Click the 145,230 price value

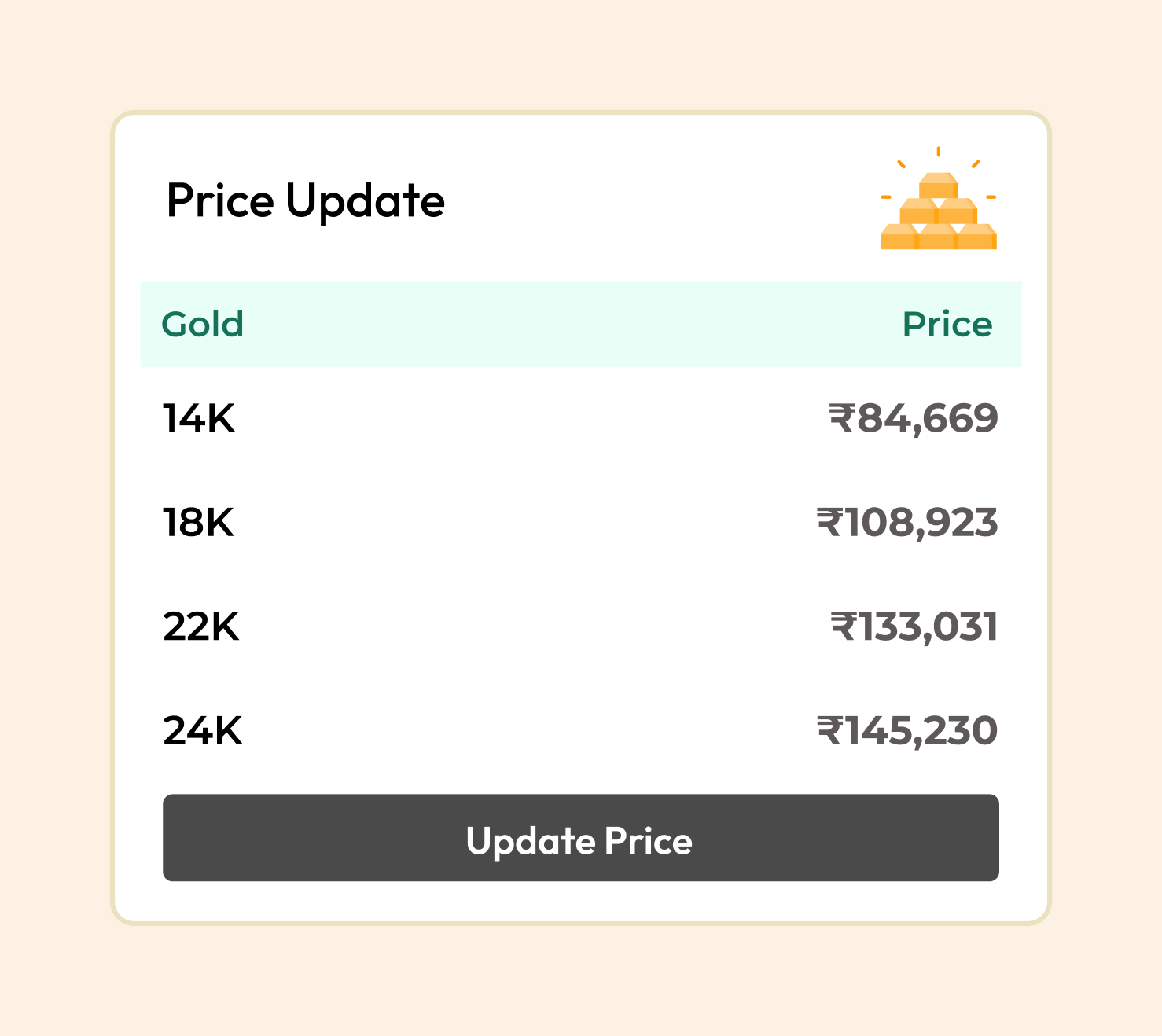921,731
